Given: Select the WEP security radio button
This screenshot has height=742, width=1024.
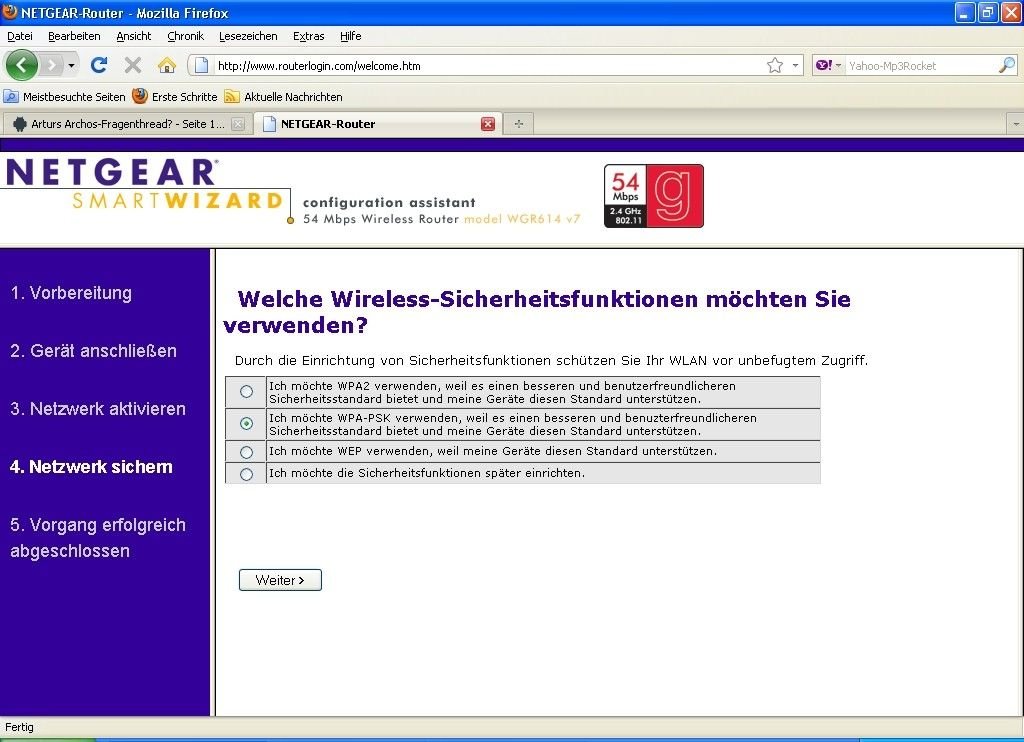Looking at the screenshot, I should (246, 452).
